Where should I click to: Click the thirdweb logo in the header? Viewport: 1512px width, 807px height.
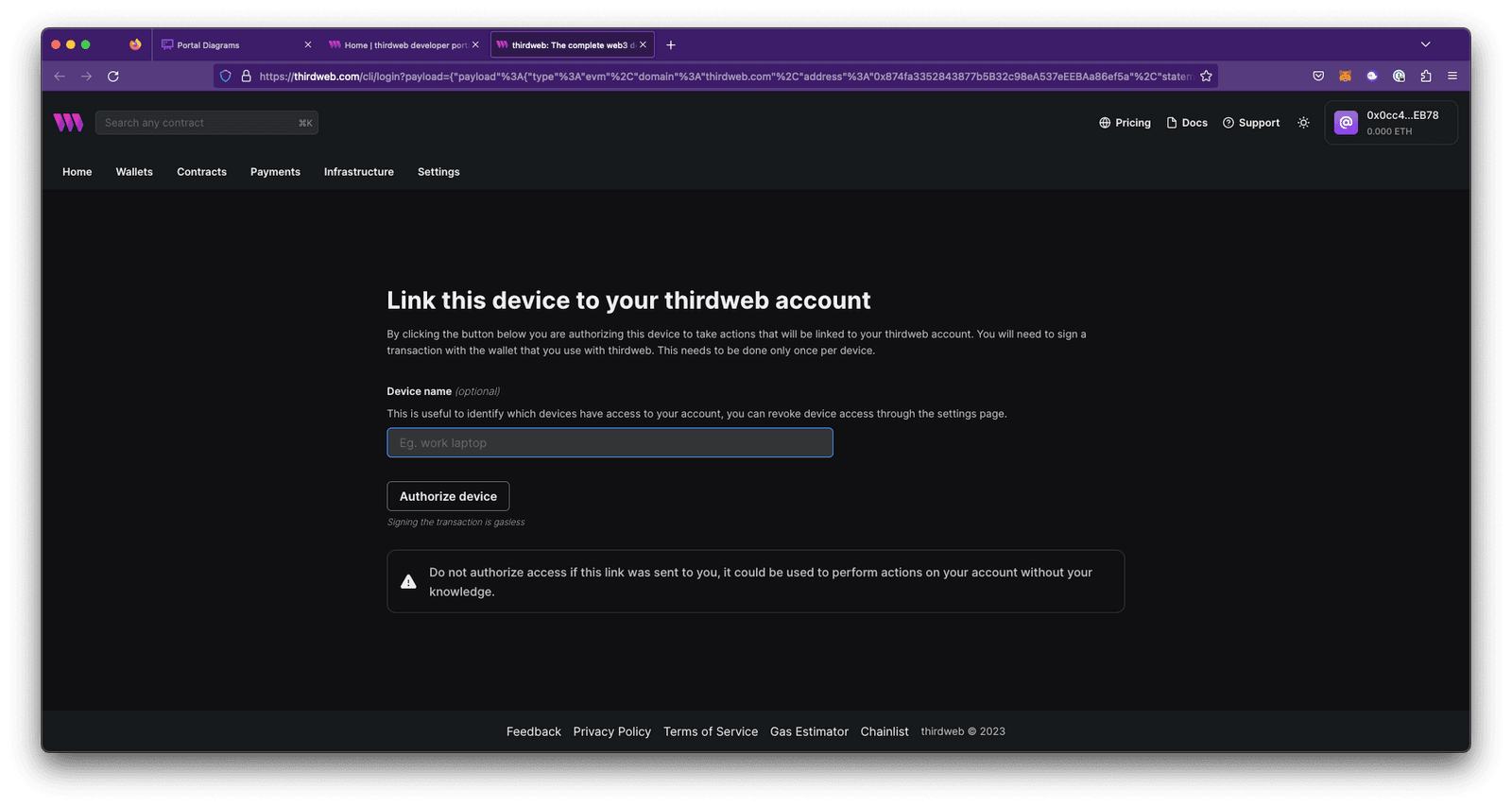(x=68, y=123)
